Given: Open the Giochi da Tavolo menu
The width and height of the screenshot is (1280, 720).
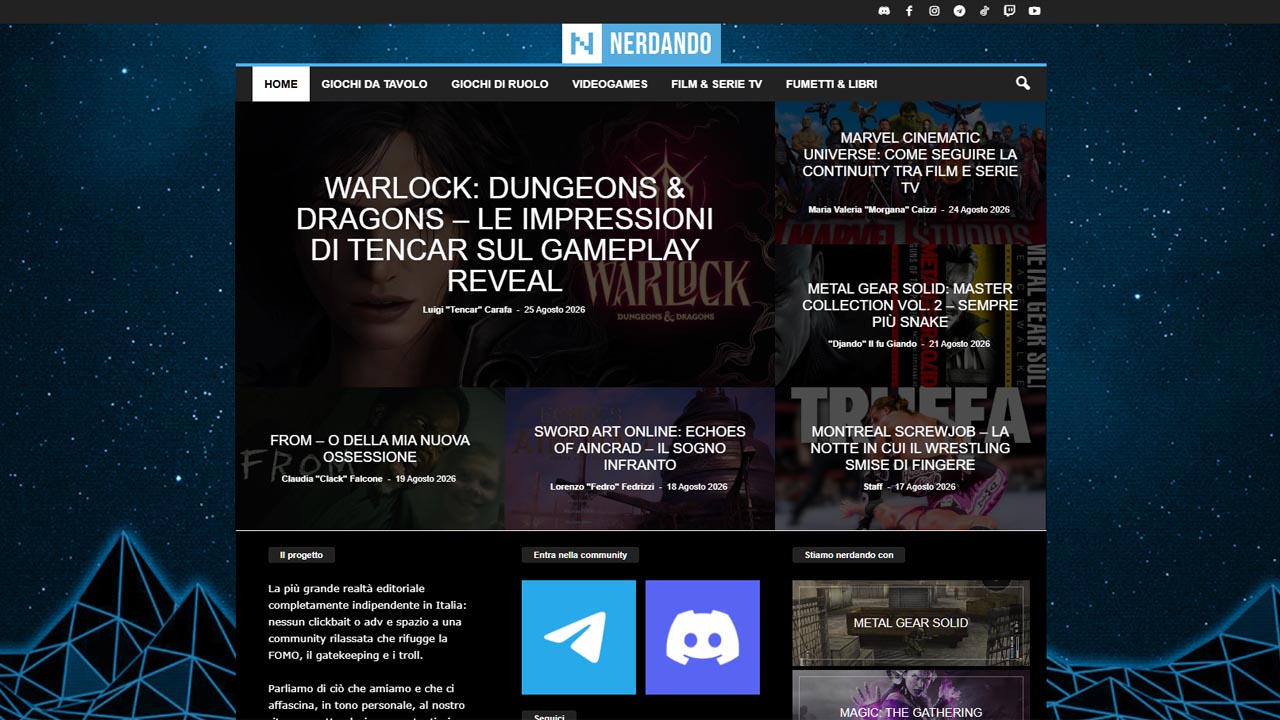Looking at the screenshot, I should tap(374, 84).
